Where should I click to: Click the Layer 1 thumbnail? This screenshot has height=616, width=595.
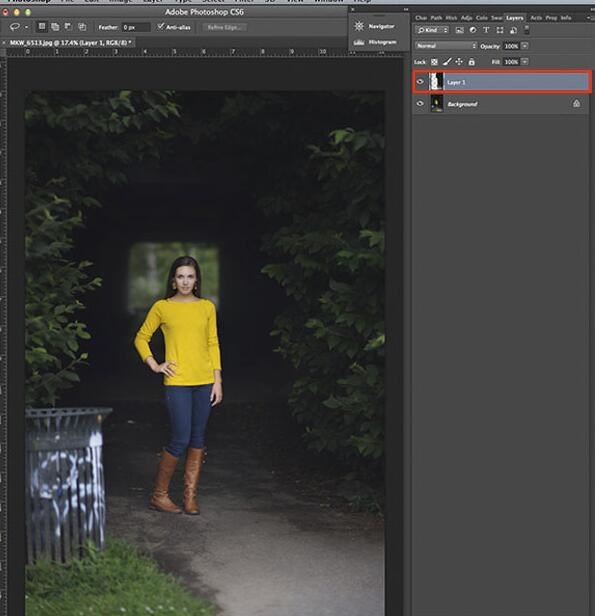436,82
